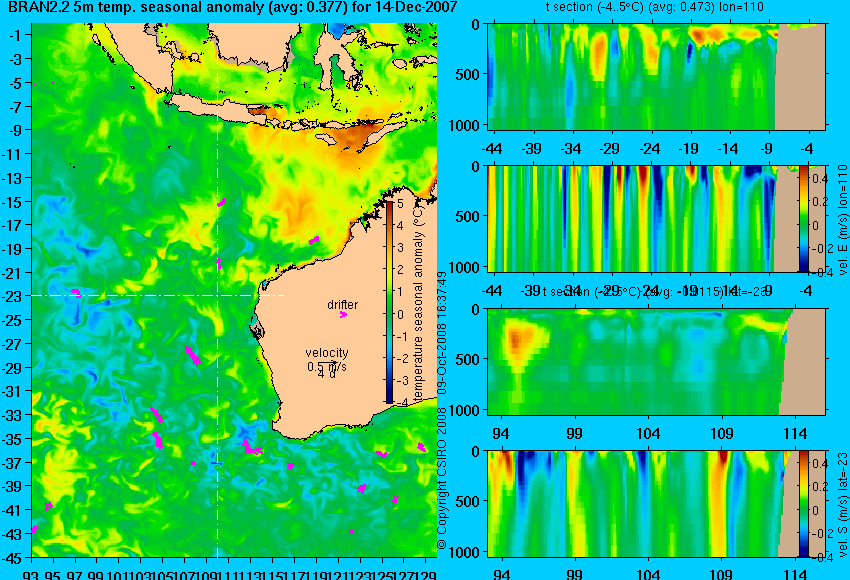This screenshot has width=850, height=580.
Task: Click the drifter marker at the map's bottom-left, near -43
Action: click(35, 529)
